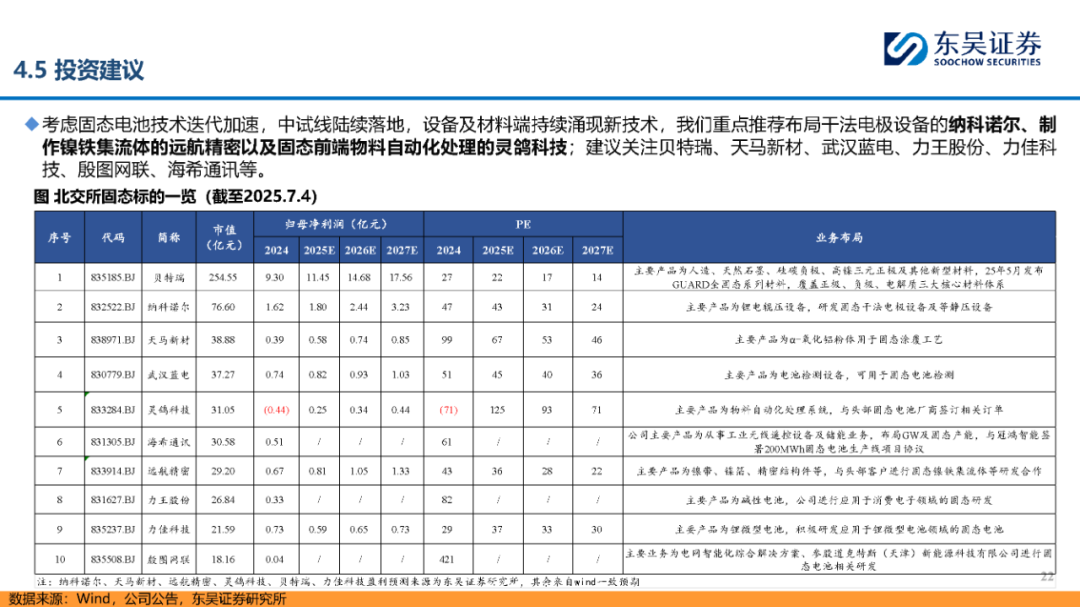Image resolution: width=1080 pixels, height=607 pixels.
Task: Click the company name 天马新材 in the table
Action: [169, 340]
